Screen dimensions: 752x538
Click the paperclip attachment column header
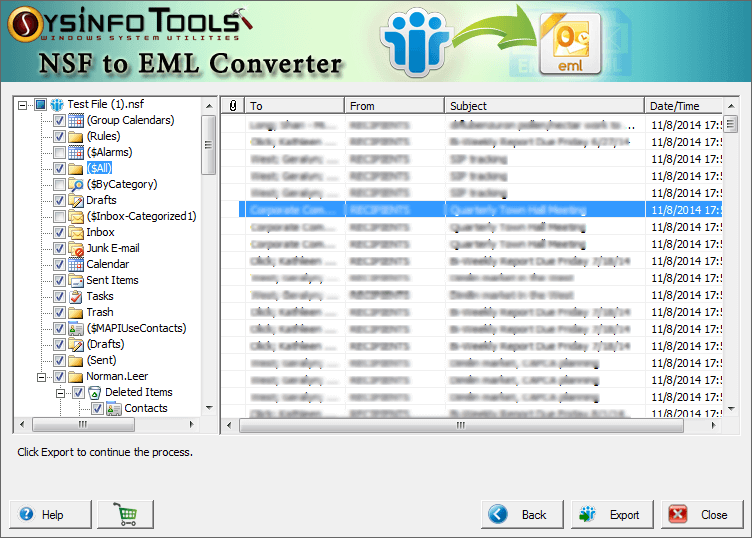pos(233,105)
